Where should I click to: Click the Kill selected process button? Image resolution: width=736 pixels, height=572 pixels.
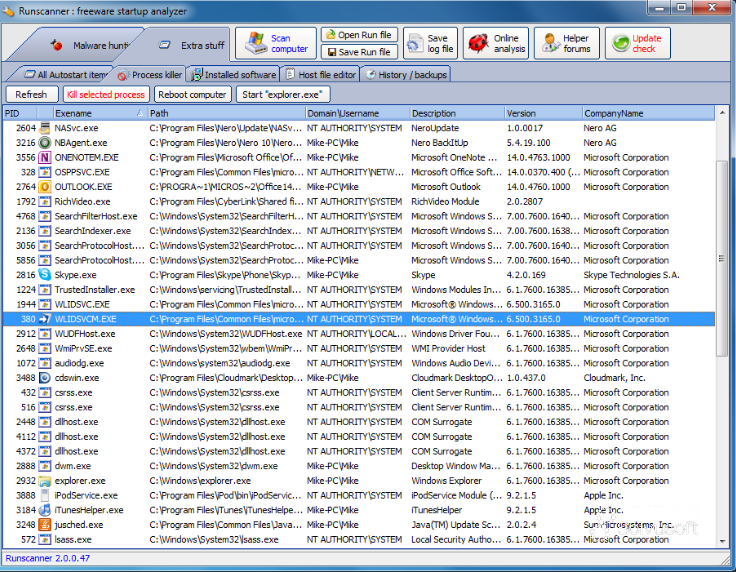pos(106,94)
